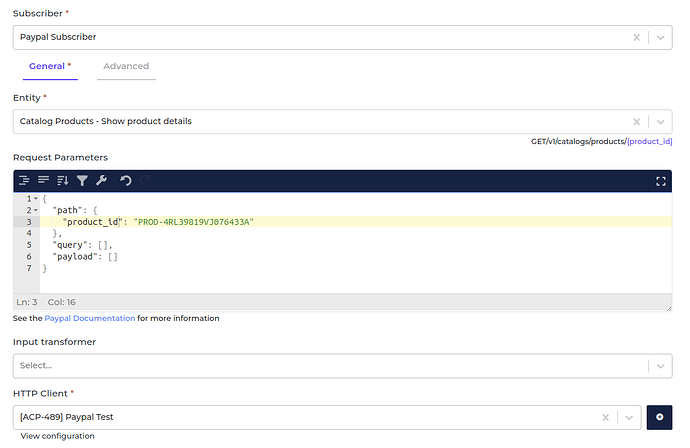This screenshot has height=448, width=690.
Task: Open the Input transformer dropdown arrow
Action: point(661,366)
